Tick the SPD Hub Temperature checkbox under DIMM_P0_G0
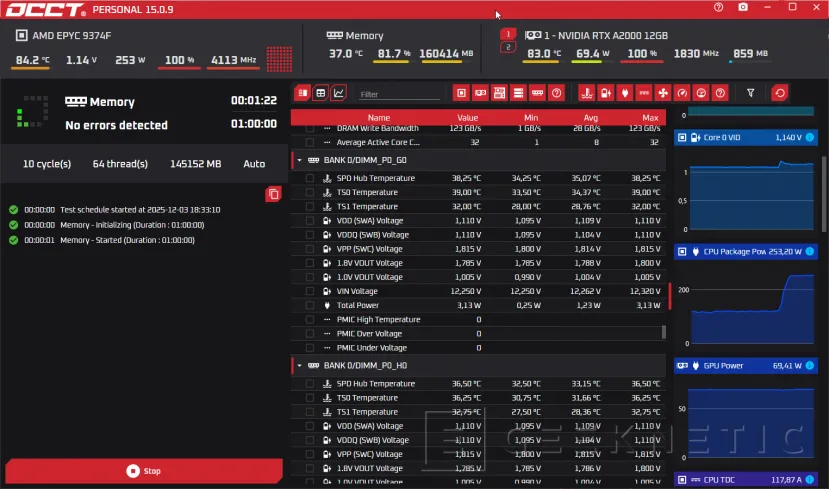Screen dimensions: 829x489 pyautogui.click(x=310, y=178)
